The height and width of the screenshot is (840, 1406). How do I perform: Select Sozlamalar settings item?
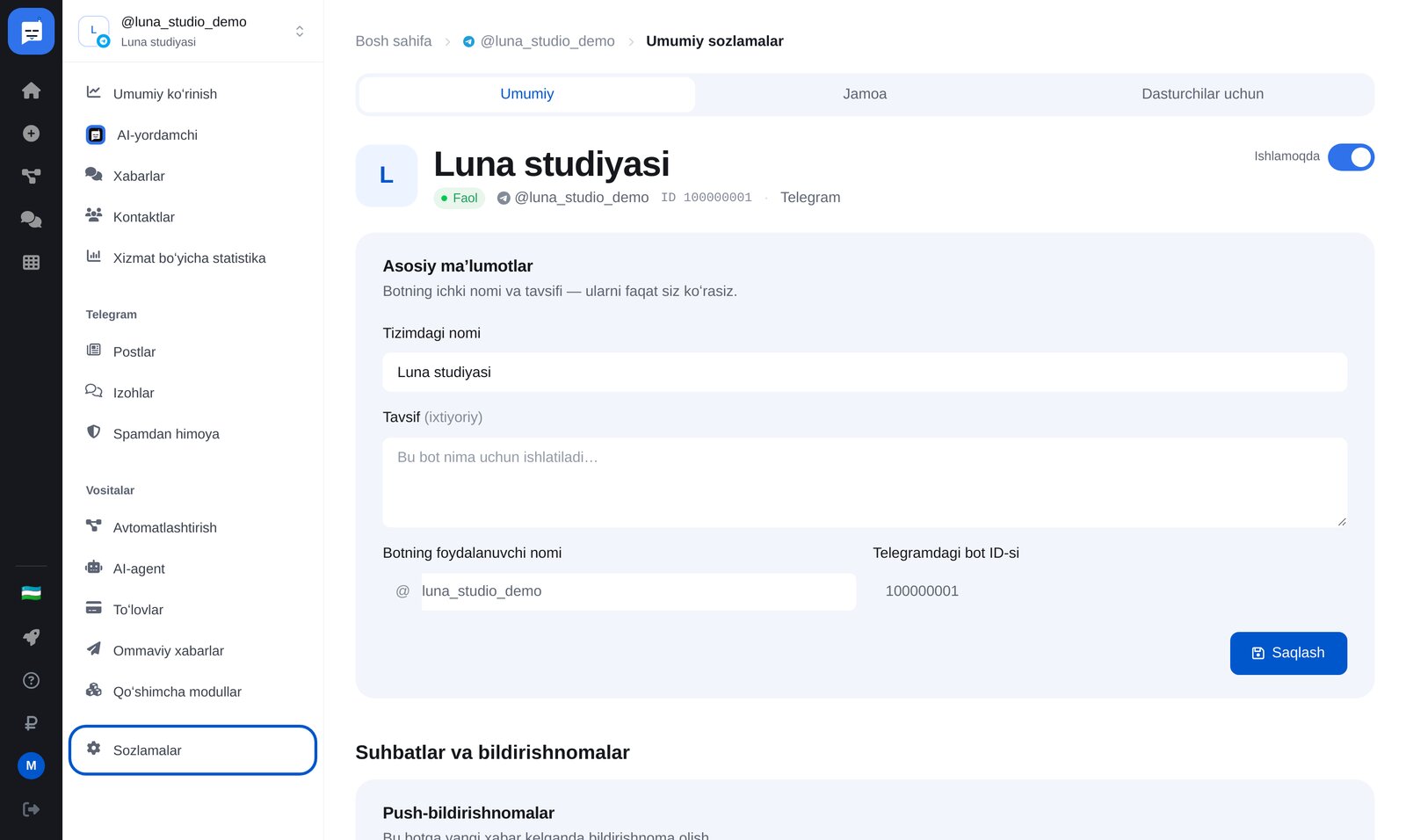click(192, 750)
